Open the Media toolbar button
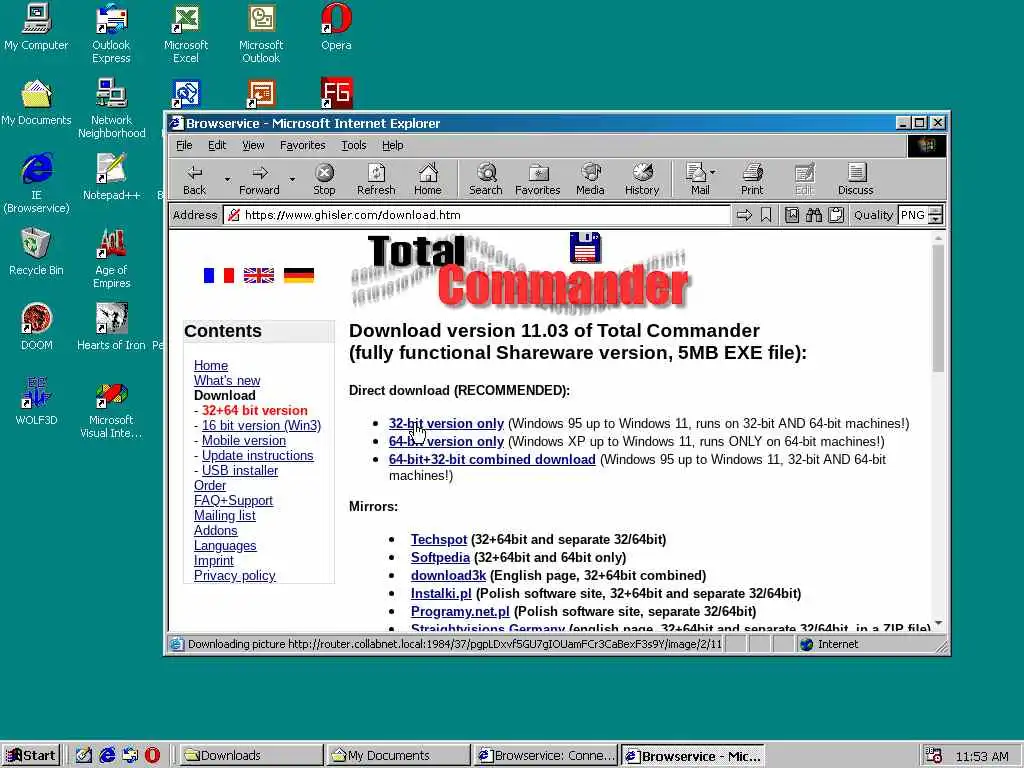 click(x=590, y=180)
